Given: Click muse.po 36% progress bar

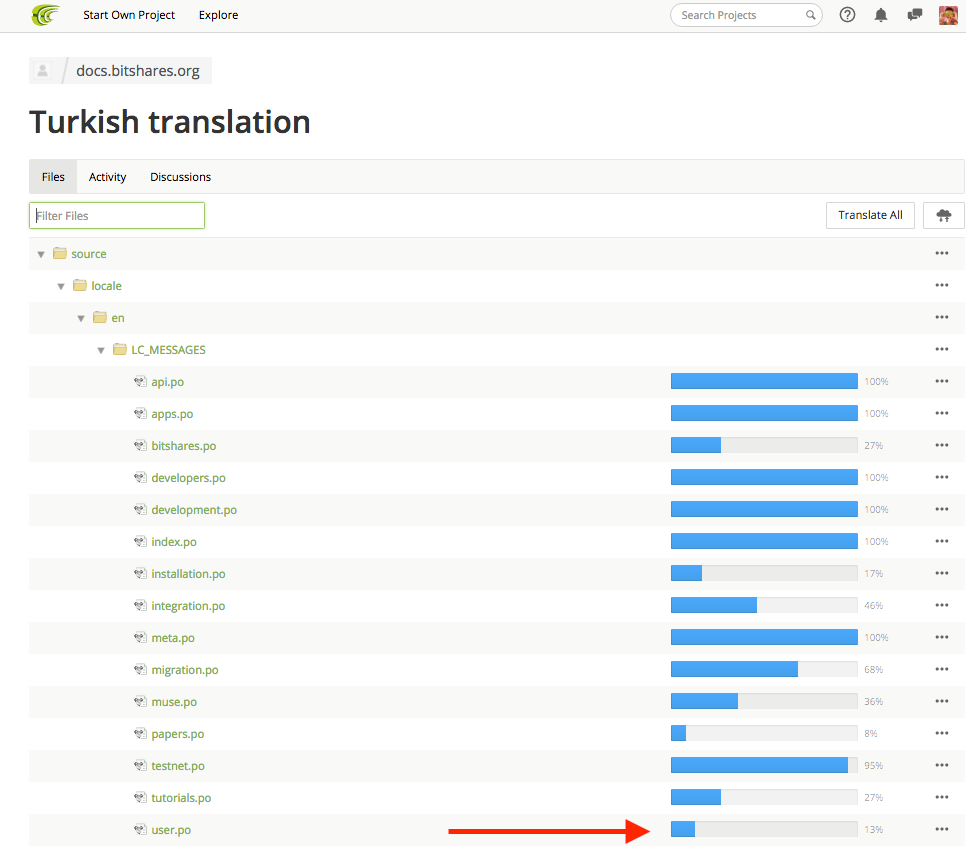Looking at the screenshot, I should pyautogui.click(x=764, y=701).
